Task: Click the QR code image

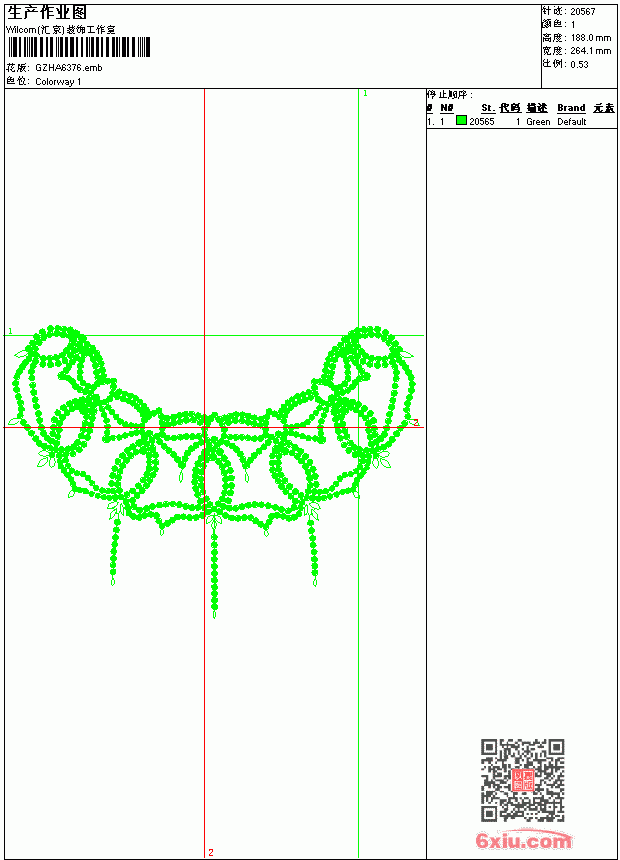Action: coord(522,780)
